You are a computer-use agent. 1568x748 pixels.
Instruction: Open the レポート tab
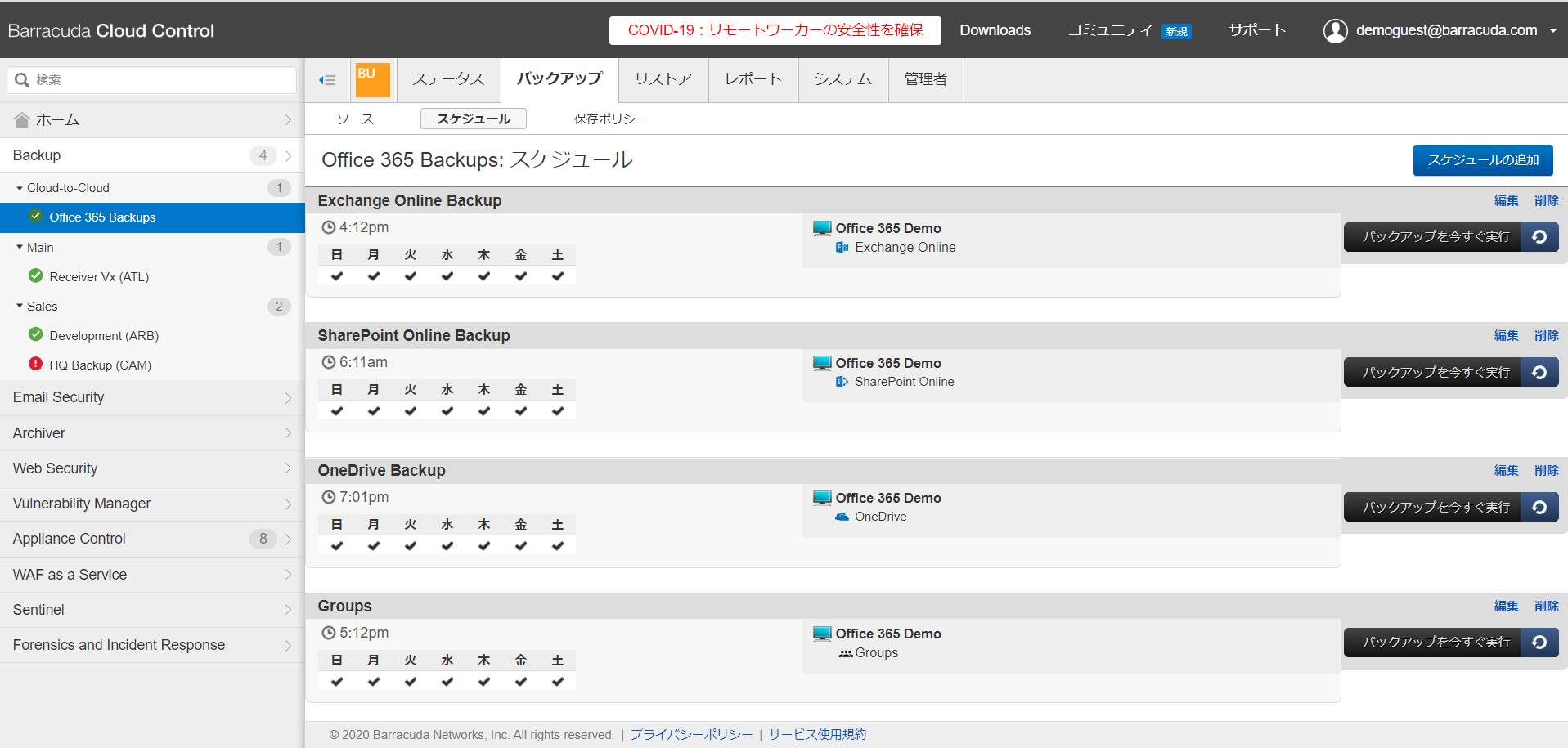pyautogui.click(x=753, y=79)
